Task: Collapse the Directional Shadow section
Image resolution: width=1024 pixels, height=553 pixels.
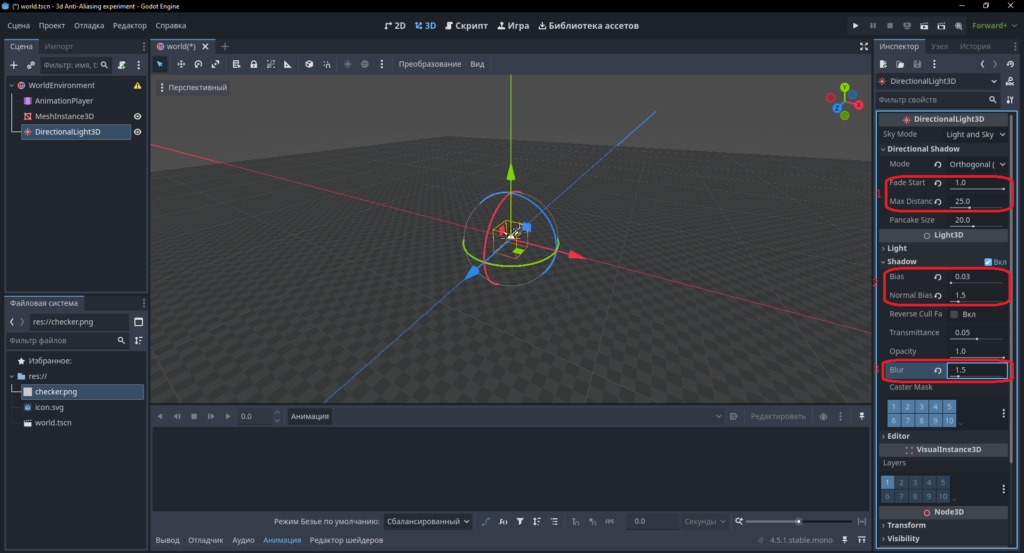Action: point(943,149)
